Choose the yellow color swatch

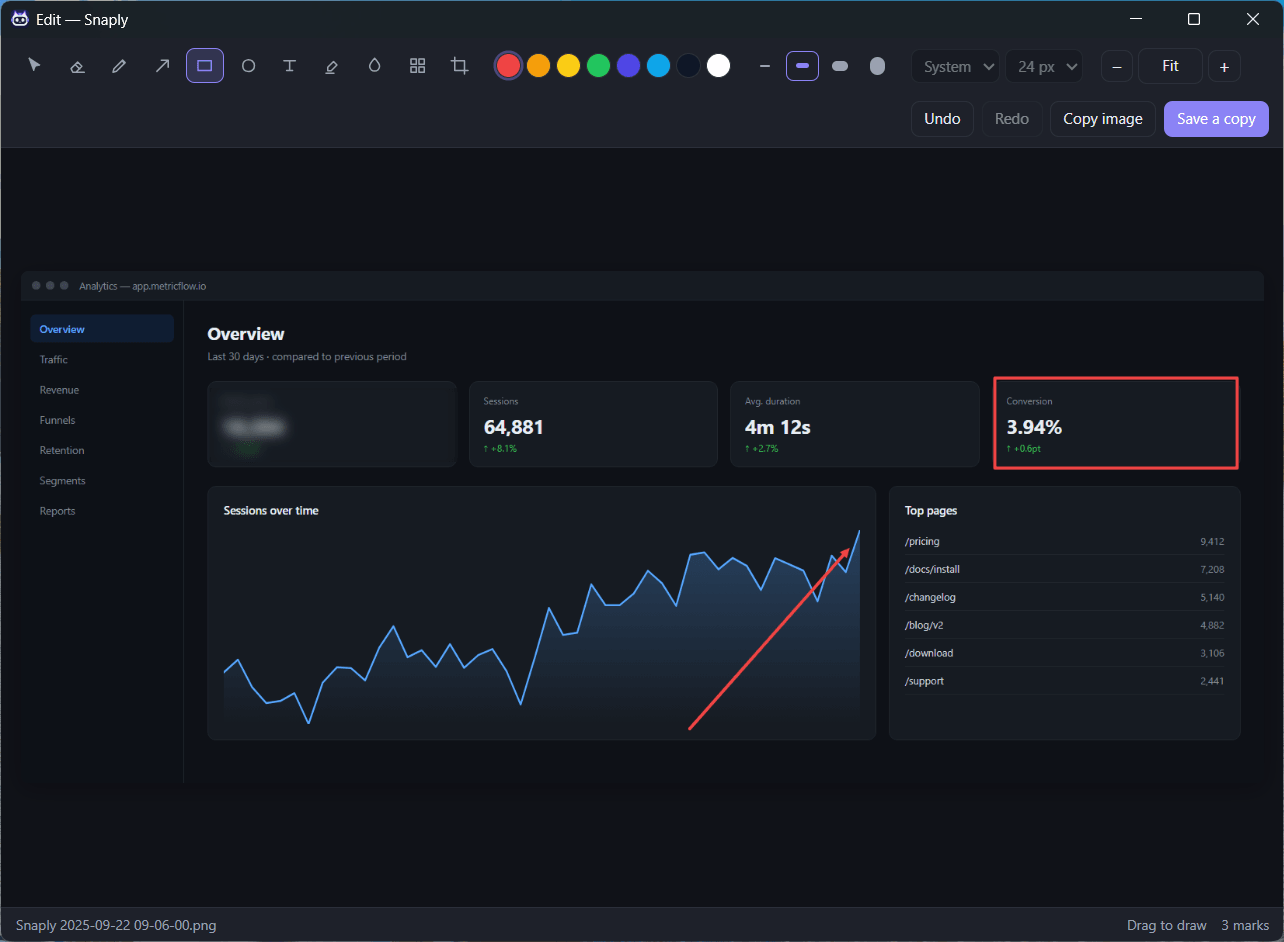(568, 66)
